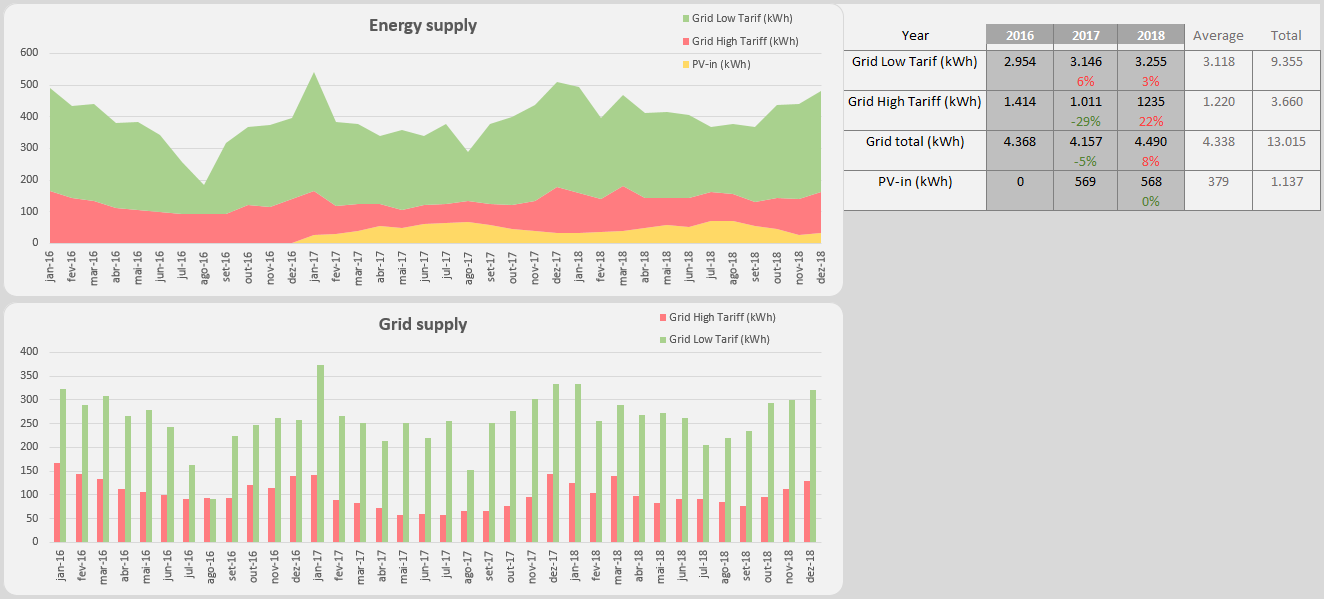Click the PV-in (kWh) row label in table
Screen dimensions: 1324x599
click(x=915, y=181)
